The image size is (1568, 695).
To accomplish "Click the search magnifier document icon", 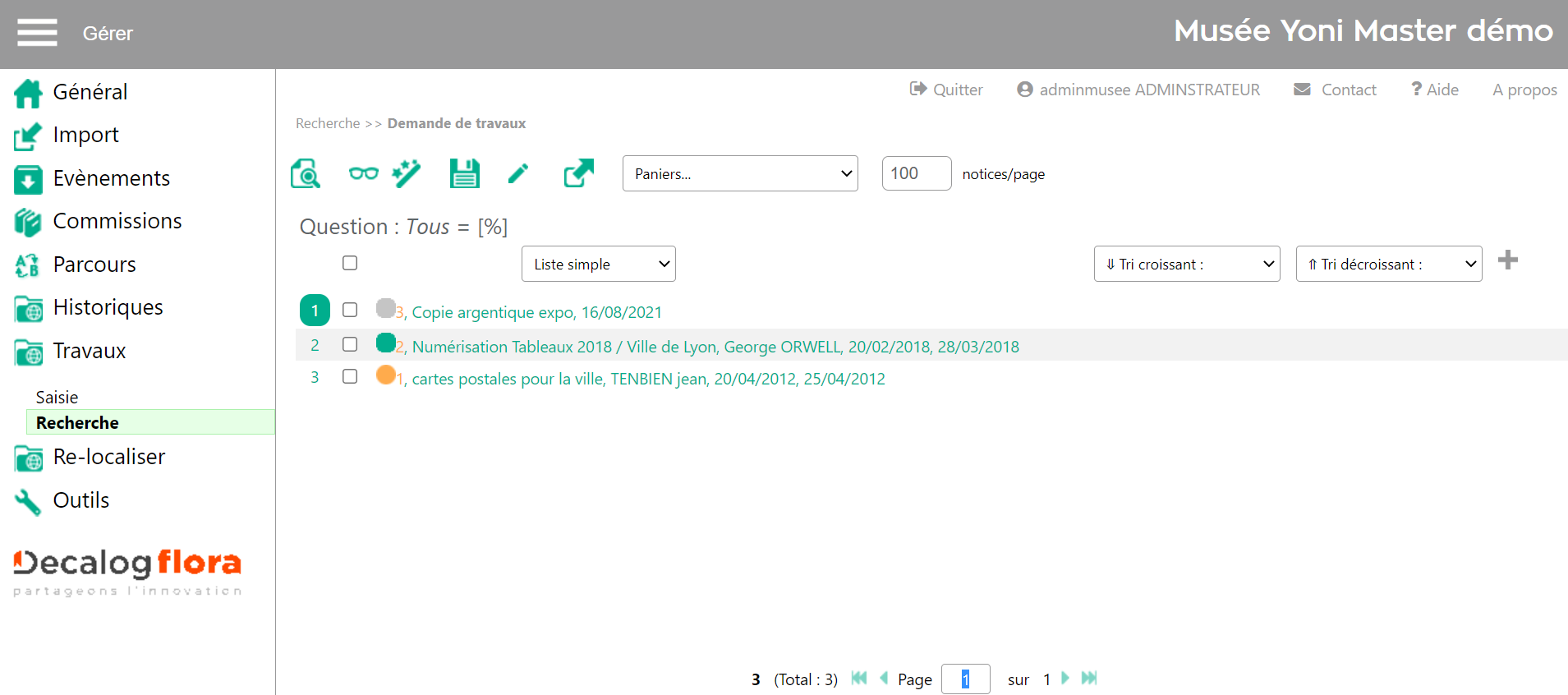I will click(x=306, y=174).
